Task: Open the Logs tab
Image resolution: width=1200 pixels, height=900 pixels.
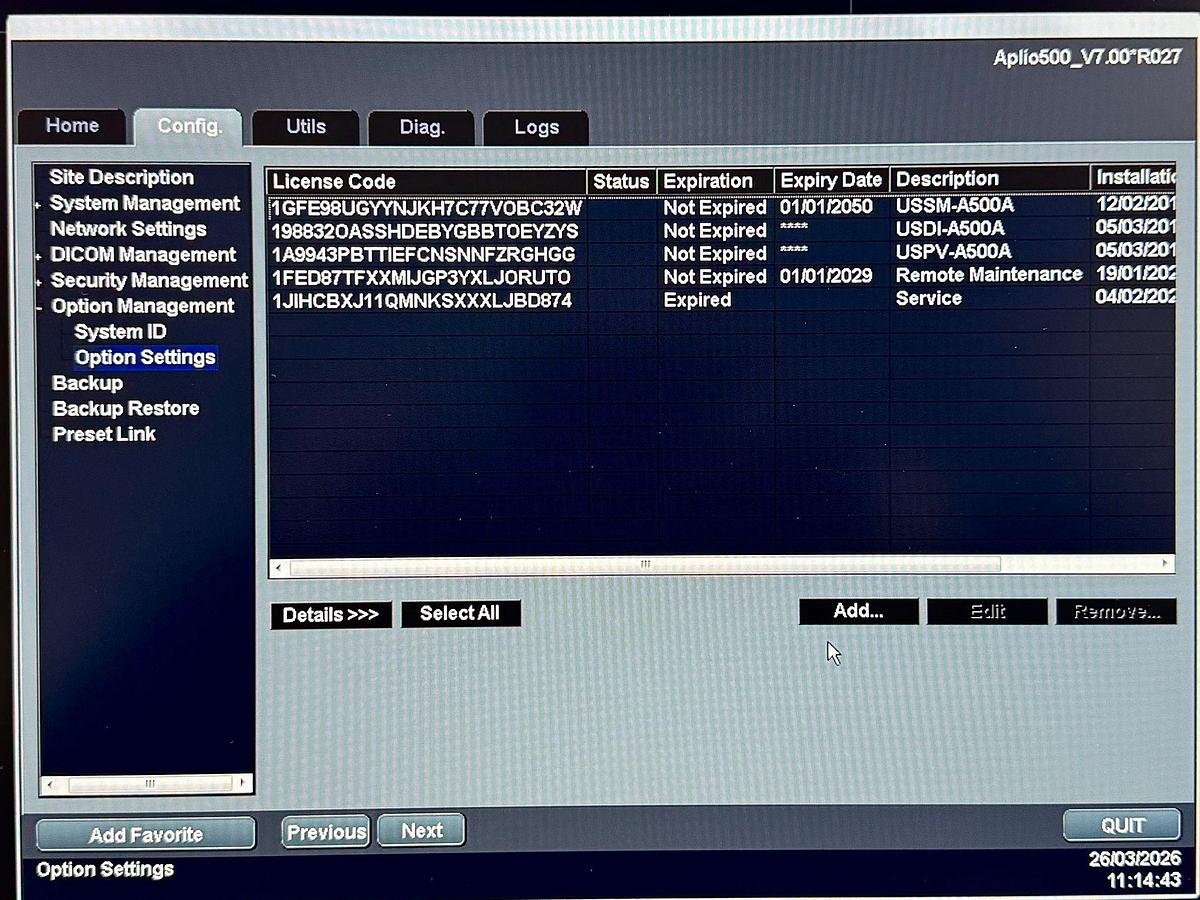Action: (x=536, y=127)
